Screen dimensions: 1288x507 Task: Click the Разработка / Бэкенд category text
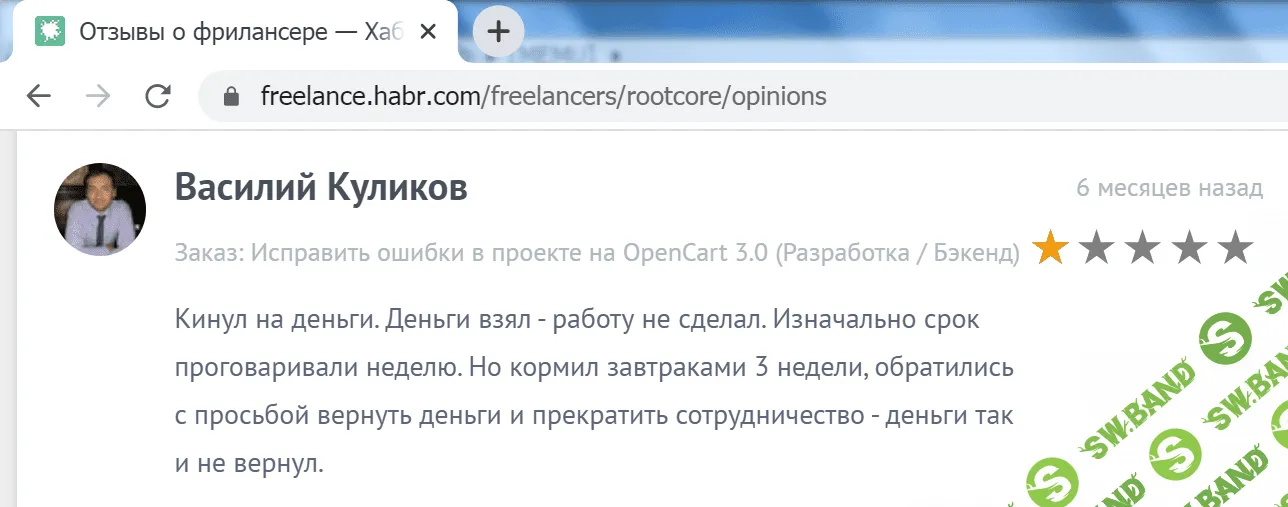[898, 252]
